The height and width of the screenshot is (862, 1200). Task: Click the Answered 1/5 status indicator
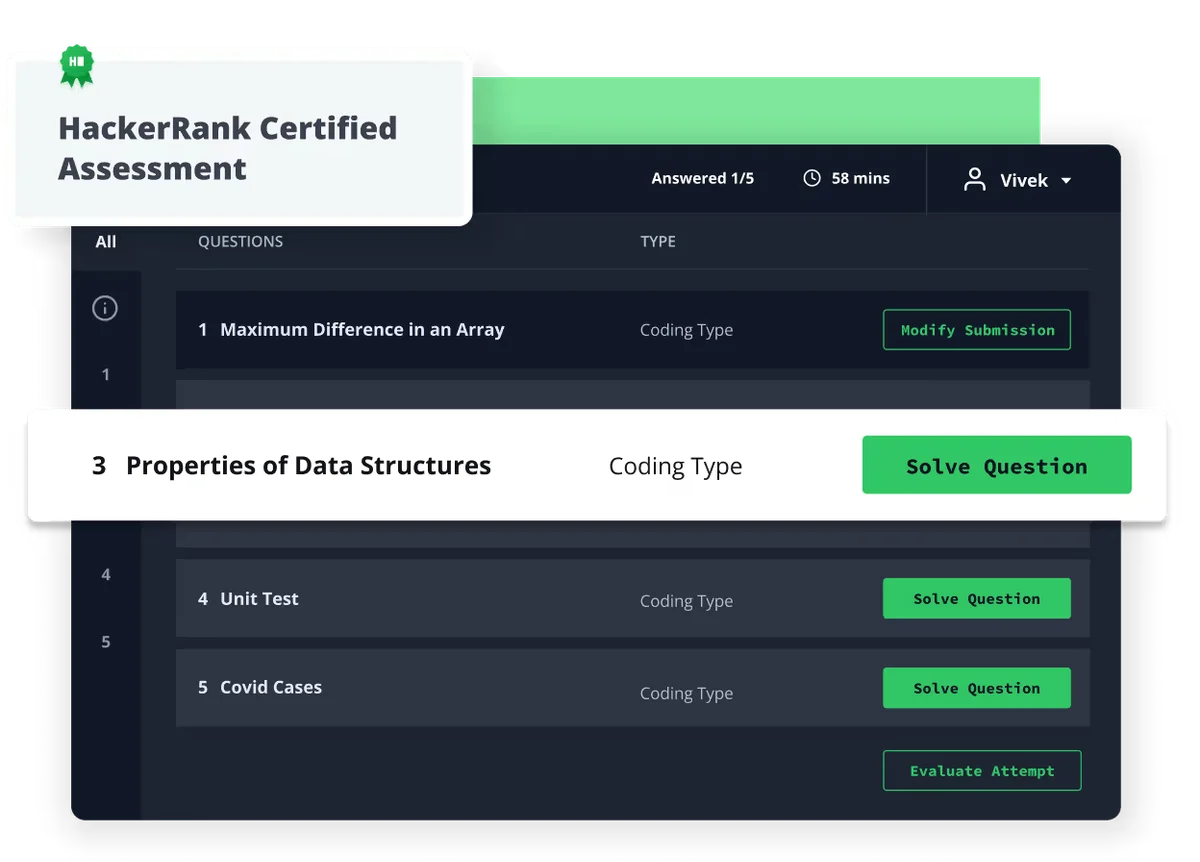[704, 178]
